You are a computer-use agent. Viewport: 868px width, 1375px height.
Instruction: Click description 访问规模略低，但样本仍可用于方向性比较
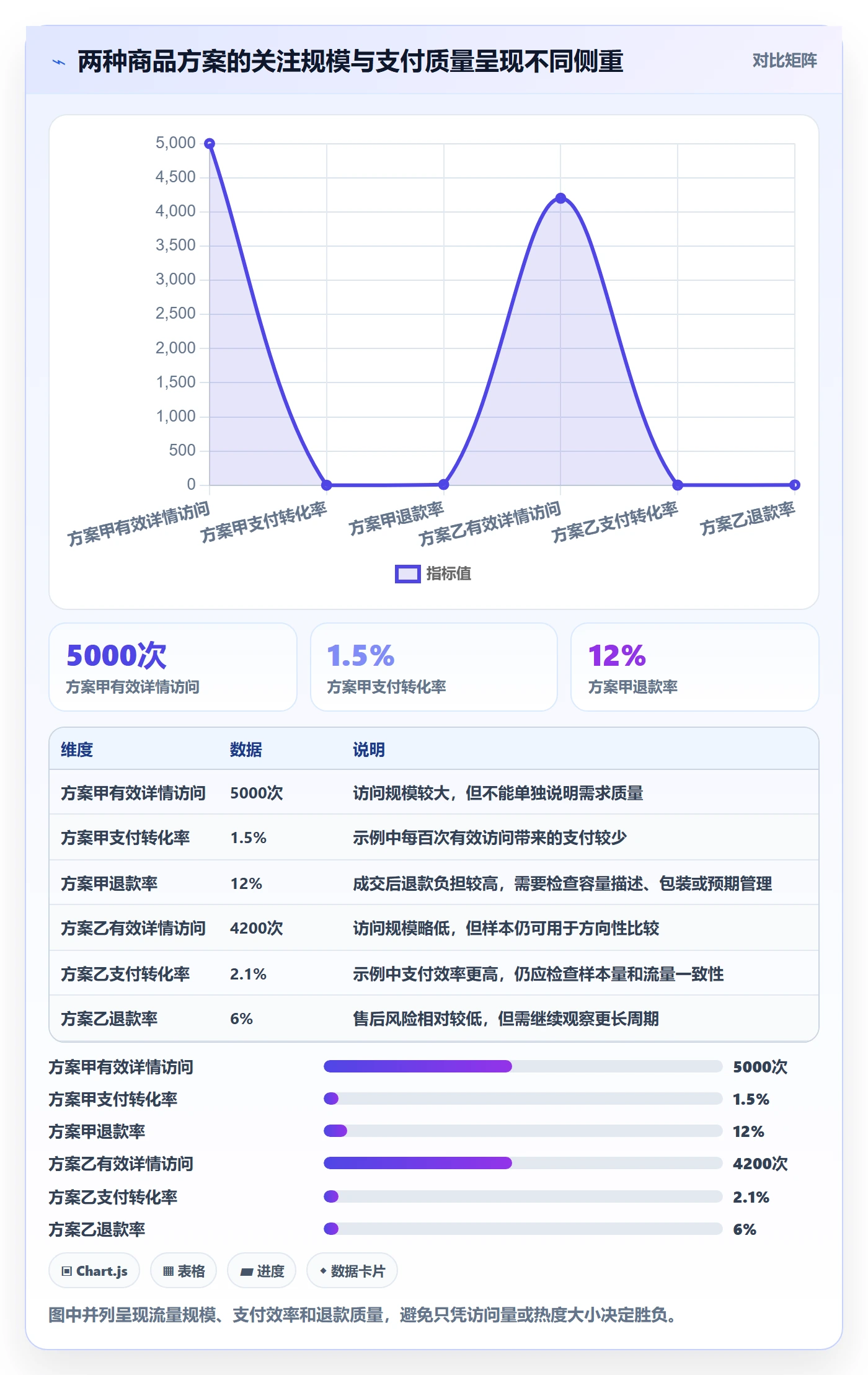point(506,928)
